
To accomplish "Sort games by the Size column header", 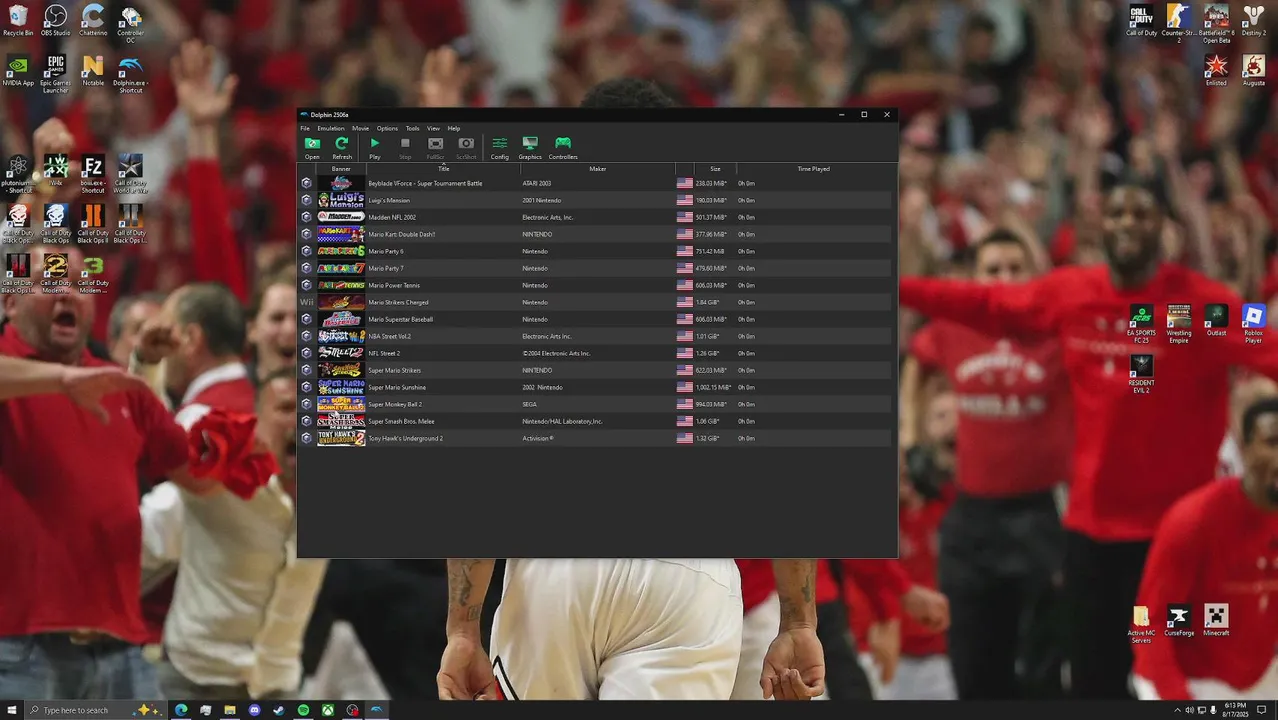I will tap(715, 169).
